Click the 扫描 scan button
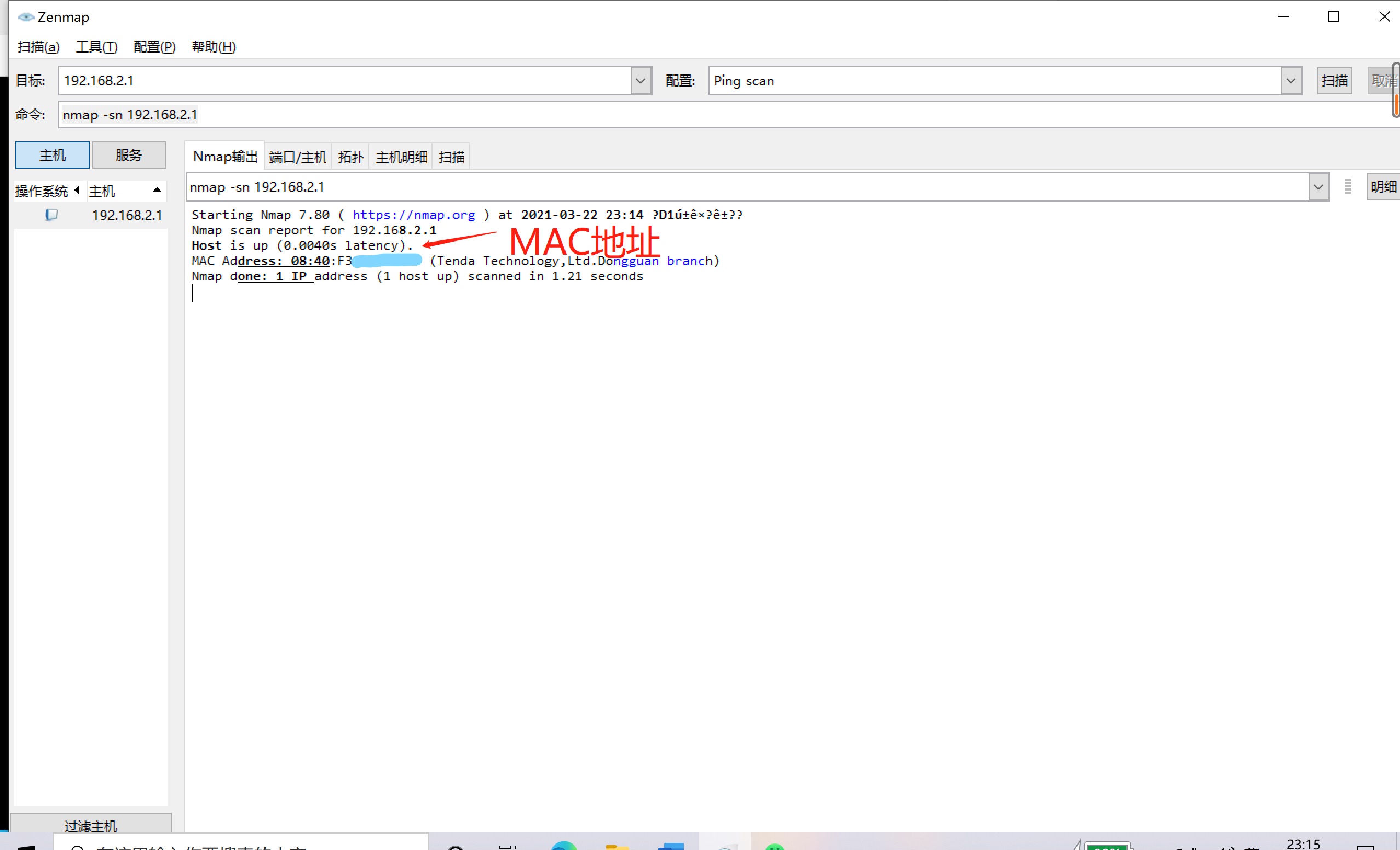1400x850 pixels. point(1334,81)
